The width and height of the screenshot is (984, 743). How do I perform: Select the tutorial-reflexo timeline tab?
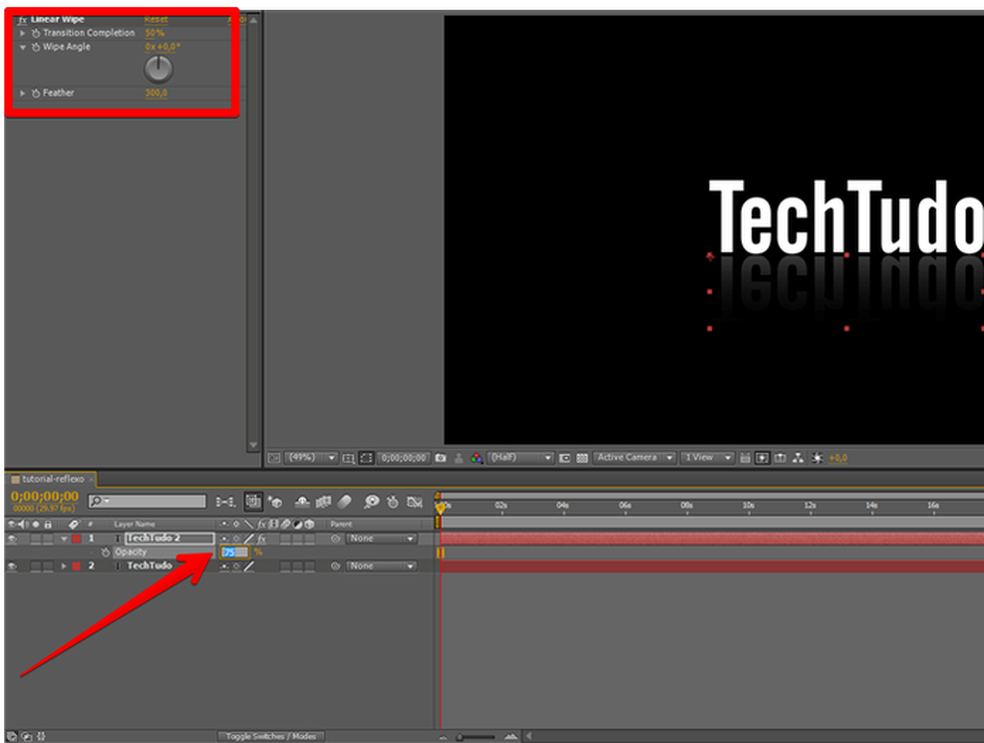(x=53, y=479)
